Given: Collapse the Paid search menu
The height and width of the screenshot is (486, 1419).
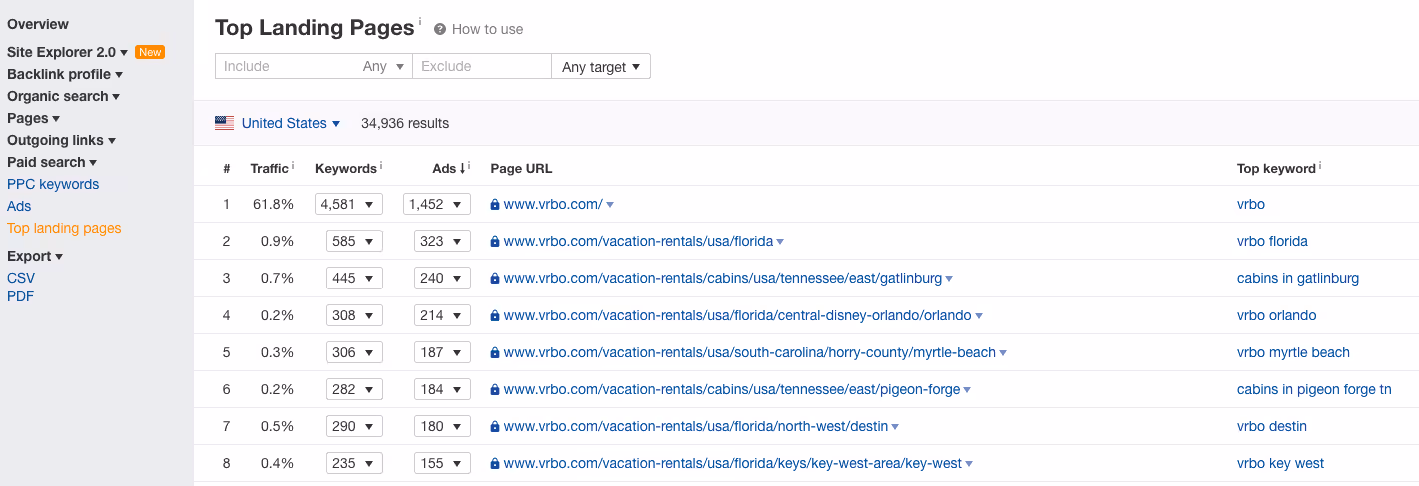Looking at the screenshot, I should (52, 162).
